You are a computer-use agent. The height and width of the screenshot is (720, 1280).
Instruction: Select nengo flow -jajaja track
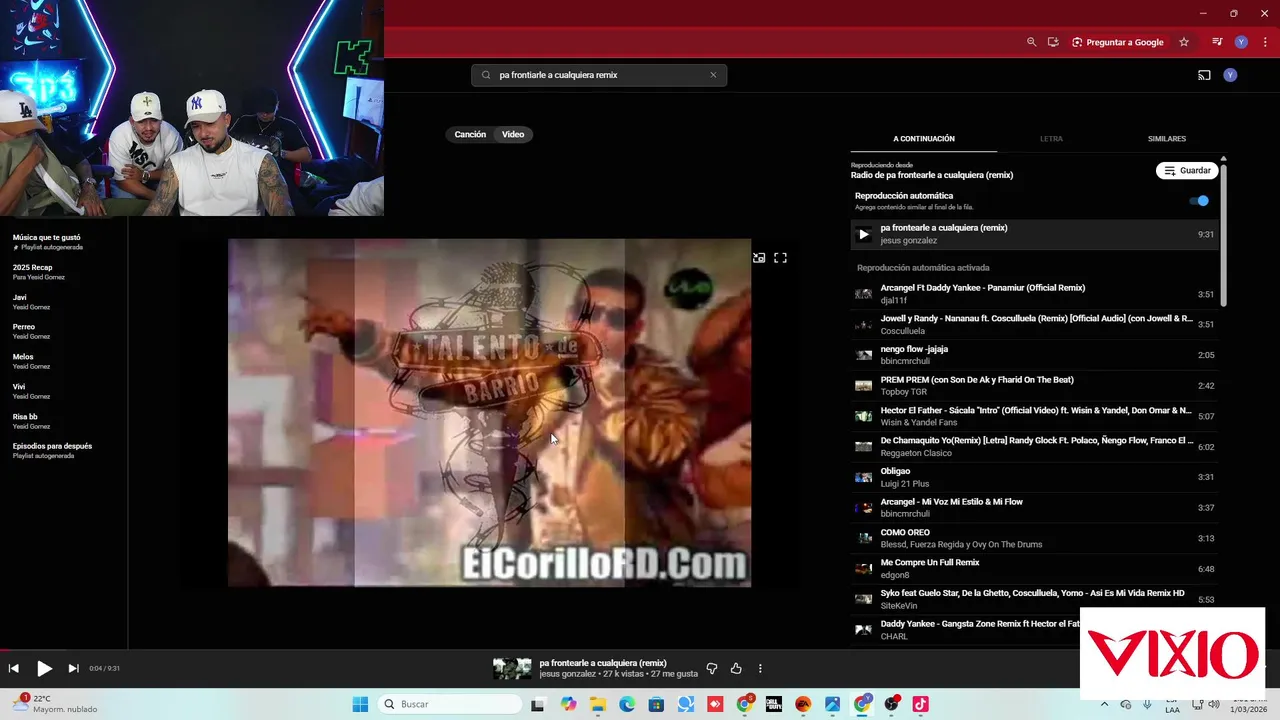pos(1035,355)
